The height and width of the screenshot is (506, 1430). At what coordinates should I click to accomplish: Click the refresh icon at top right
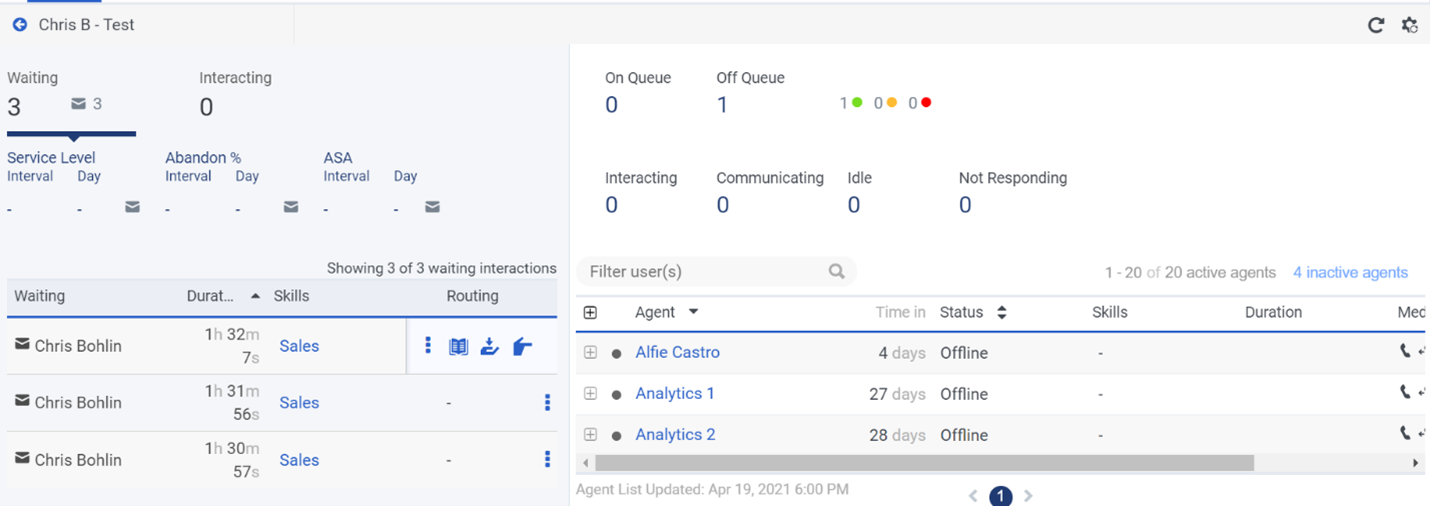[x=1376, y=25]
